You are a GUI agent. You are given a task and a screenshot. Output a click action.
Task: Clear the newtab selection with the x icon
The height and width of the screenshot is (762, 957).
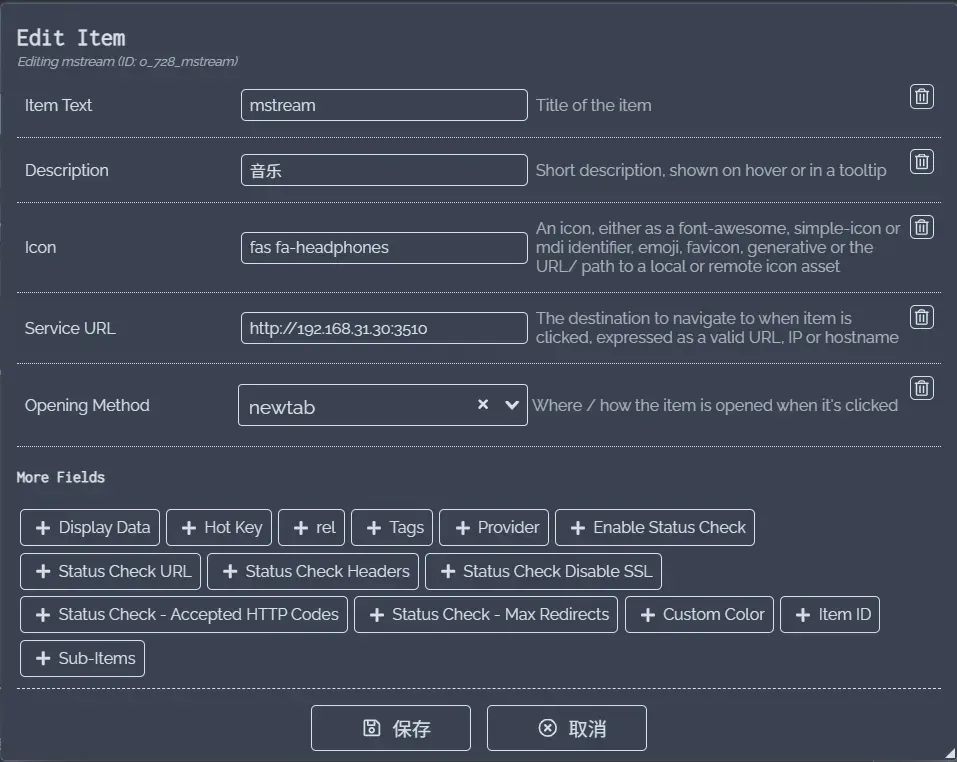click(483, 405)
